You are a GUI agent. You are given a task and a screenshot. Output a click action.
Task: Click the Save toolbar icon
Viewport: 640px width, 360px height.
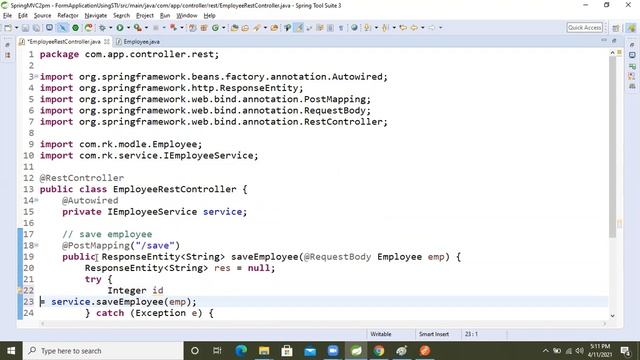[25, 28]
